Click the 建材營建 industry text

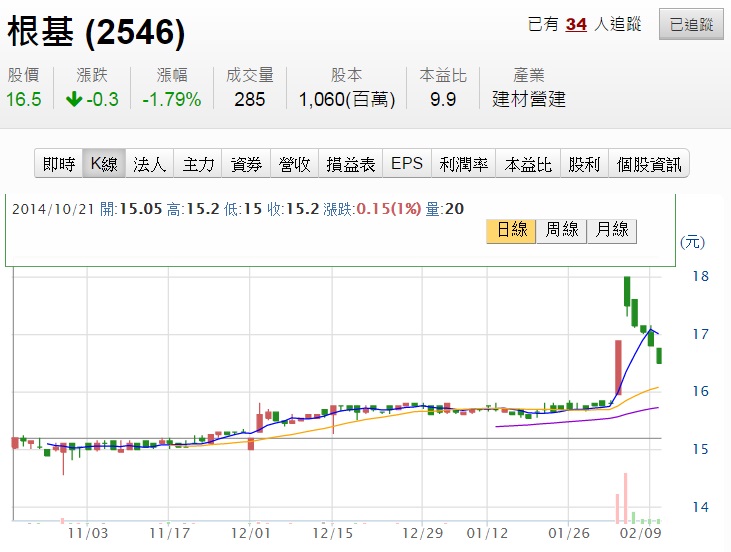(529, 99)
